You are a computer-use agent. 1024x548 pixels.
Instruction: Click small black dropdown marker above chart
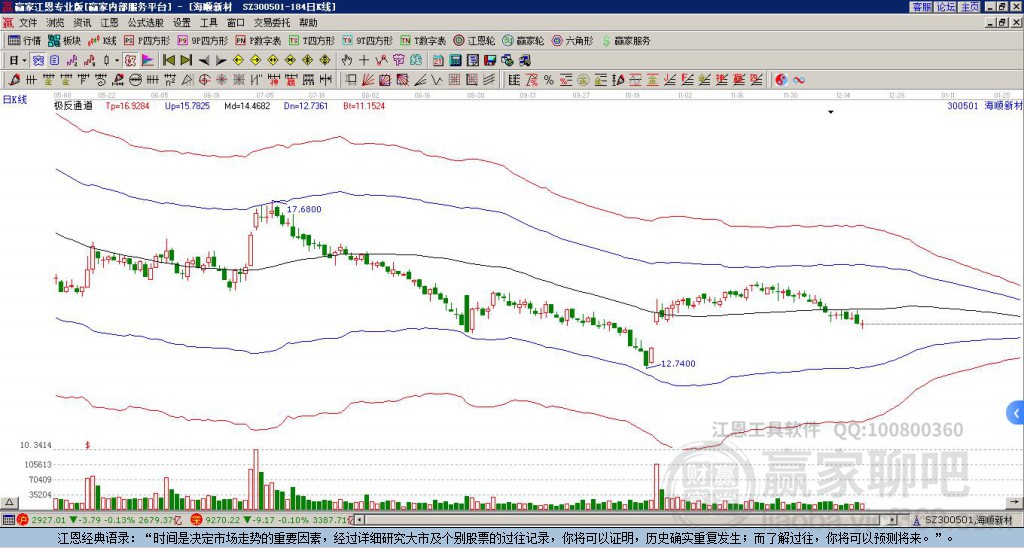pos(831,112)
